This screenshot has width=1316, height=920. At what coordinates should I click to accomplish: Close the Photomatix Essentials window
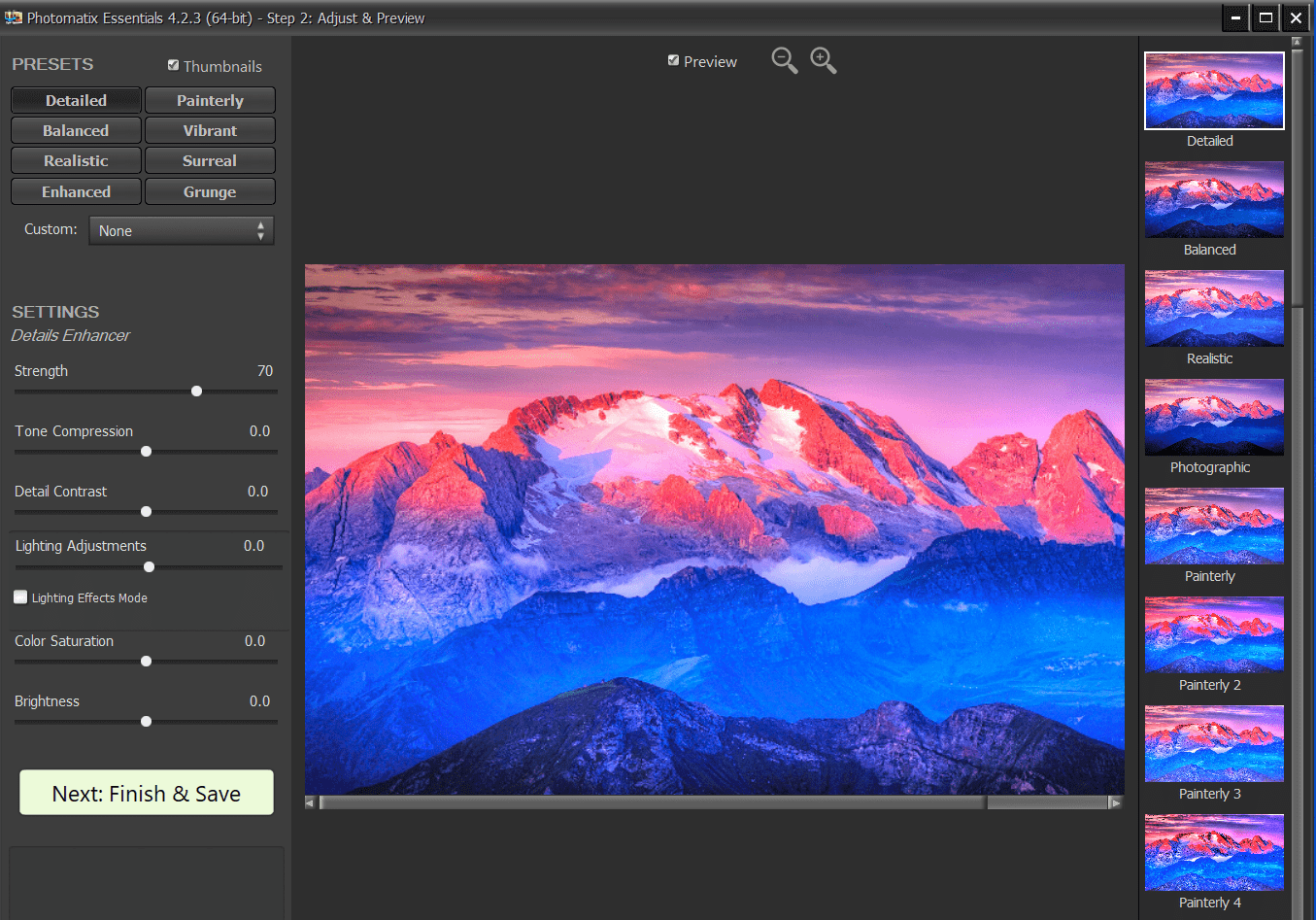(1296, 17)
